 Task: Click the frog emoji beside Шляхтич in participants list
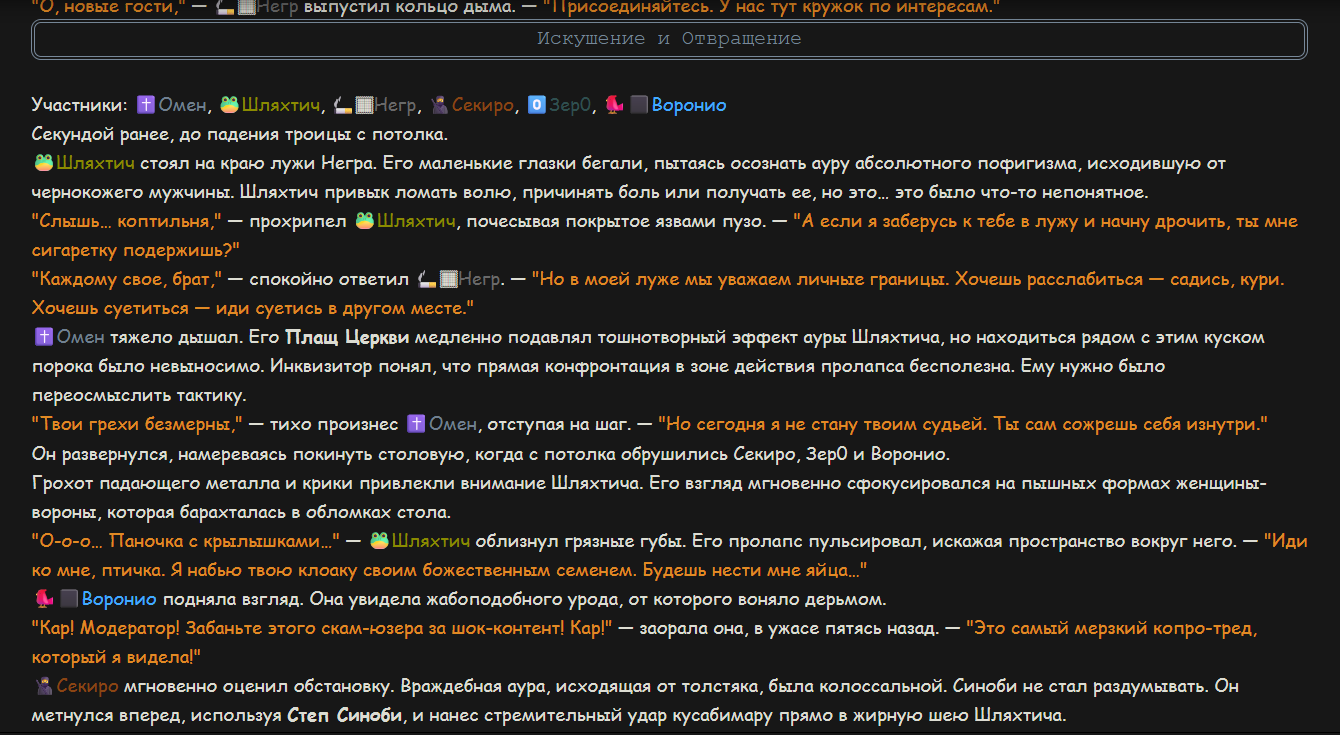(x=229, y=105)
